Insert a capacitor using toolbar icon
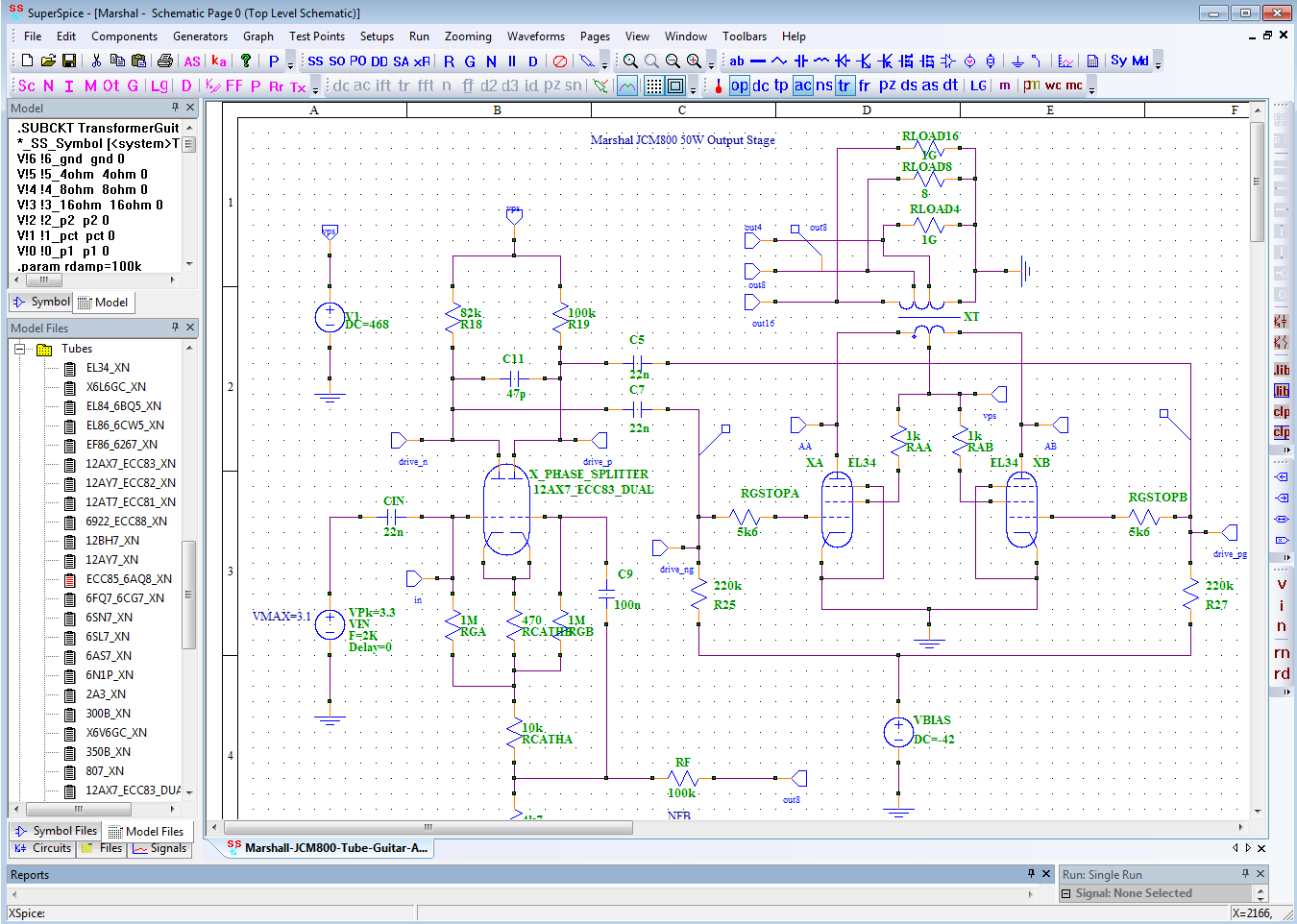 800,61
